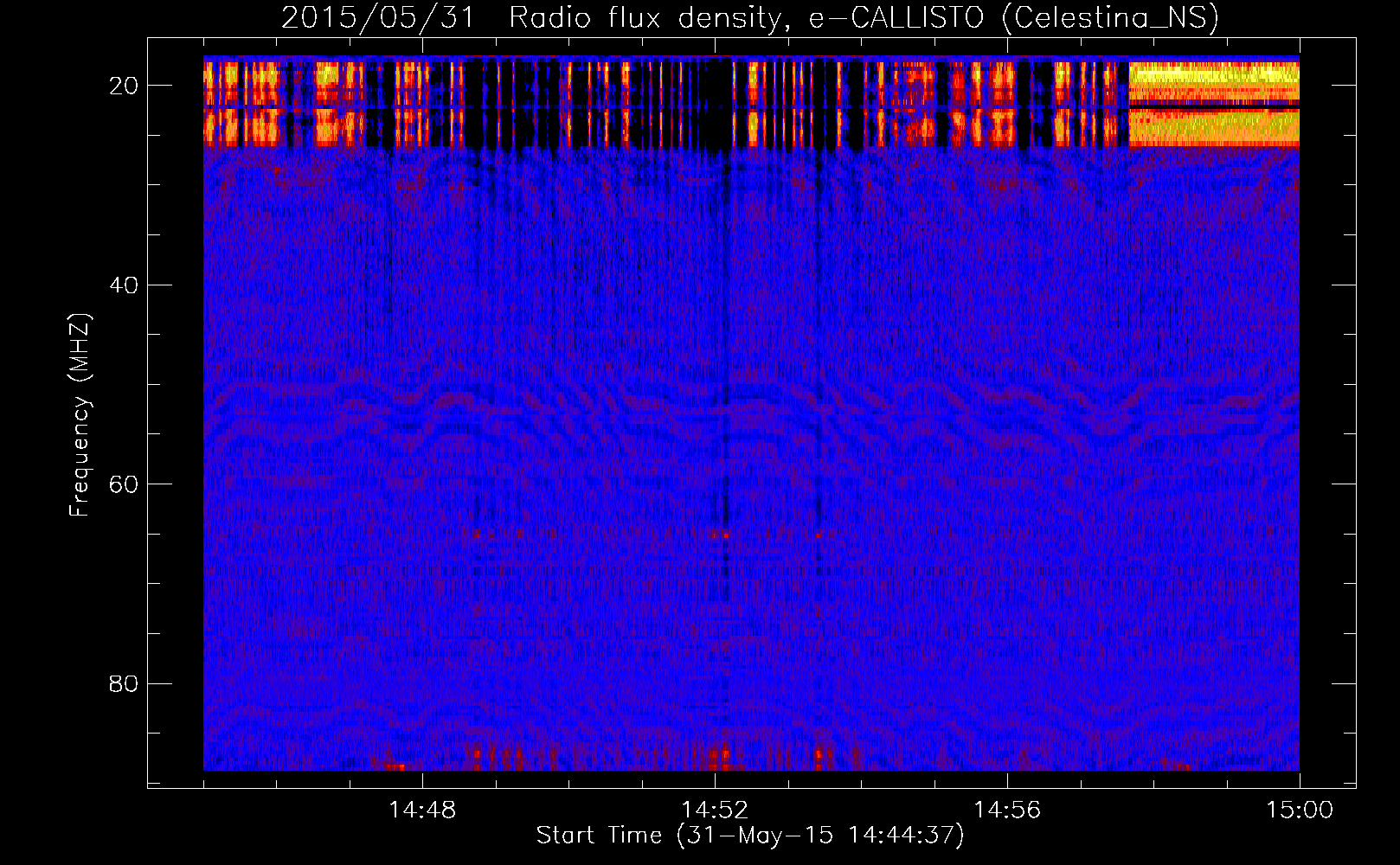Click the 14:48 time tick label
Viewport: 1400px width, 865px height.
(422, 811)
